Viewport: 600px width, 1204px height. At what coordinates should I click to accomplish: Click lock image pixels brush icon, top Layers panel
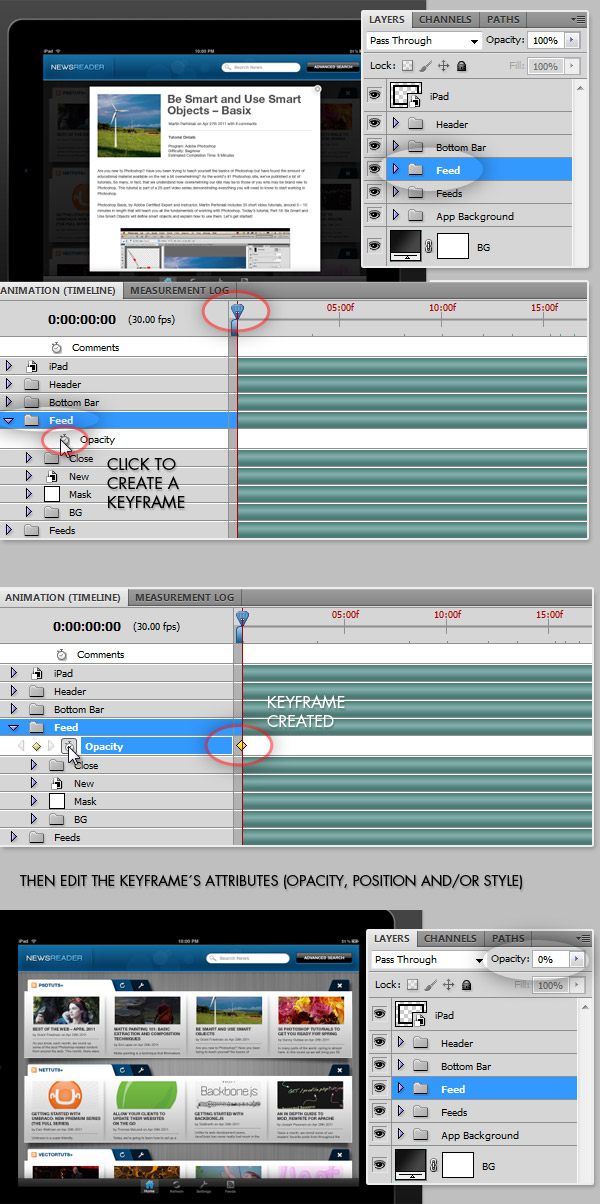tap(425, 66)
